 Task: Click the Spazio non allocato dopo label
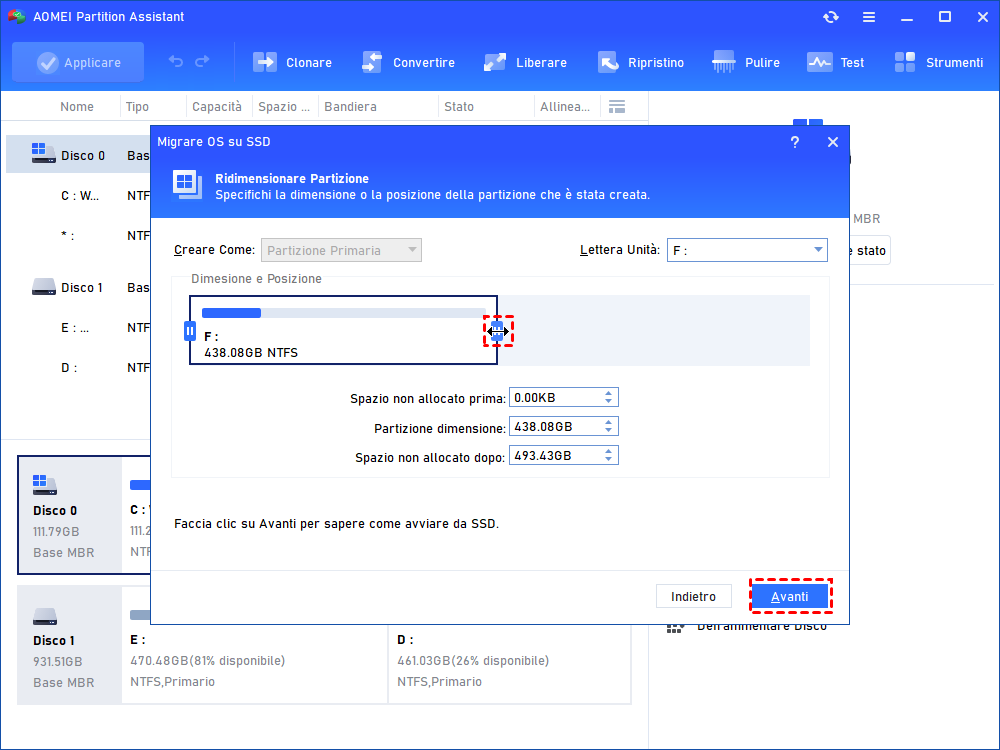(x=430, y=457)
